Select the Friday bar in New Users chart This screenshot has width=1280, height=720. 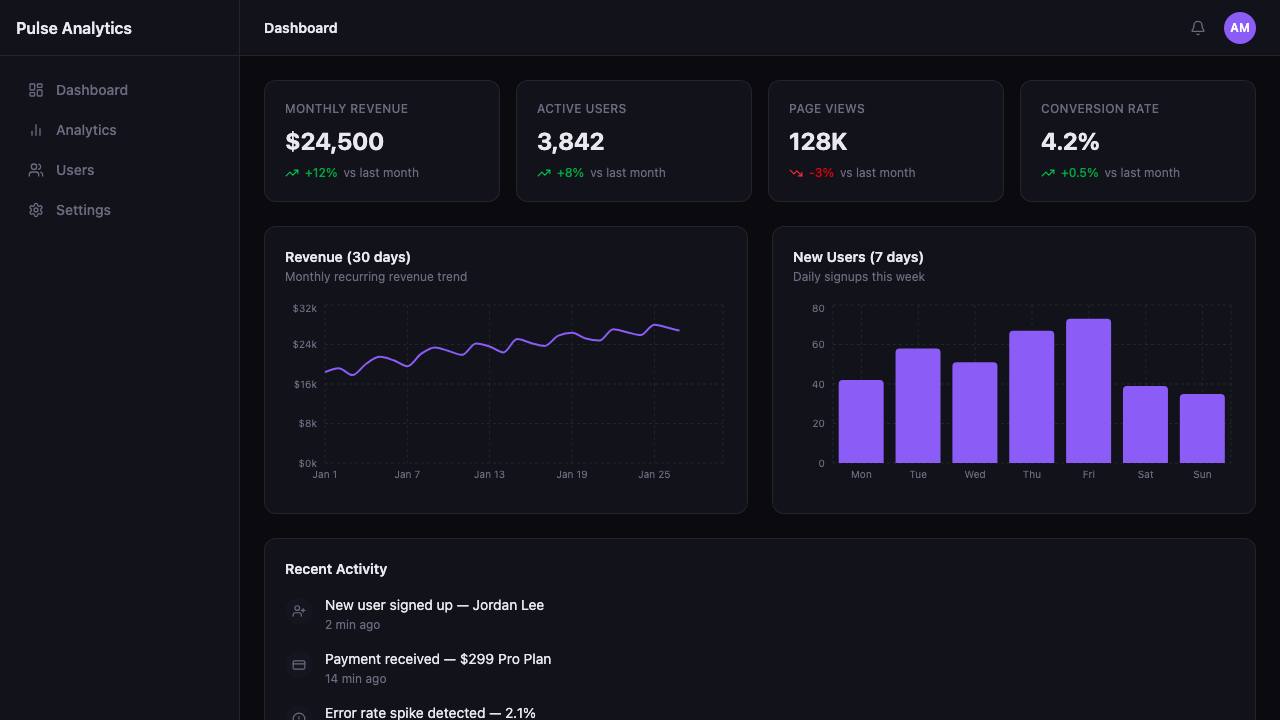(1088, 391)
